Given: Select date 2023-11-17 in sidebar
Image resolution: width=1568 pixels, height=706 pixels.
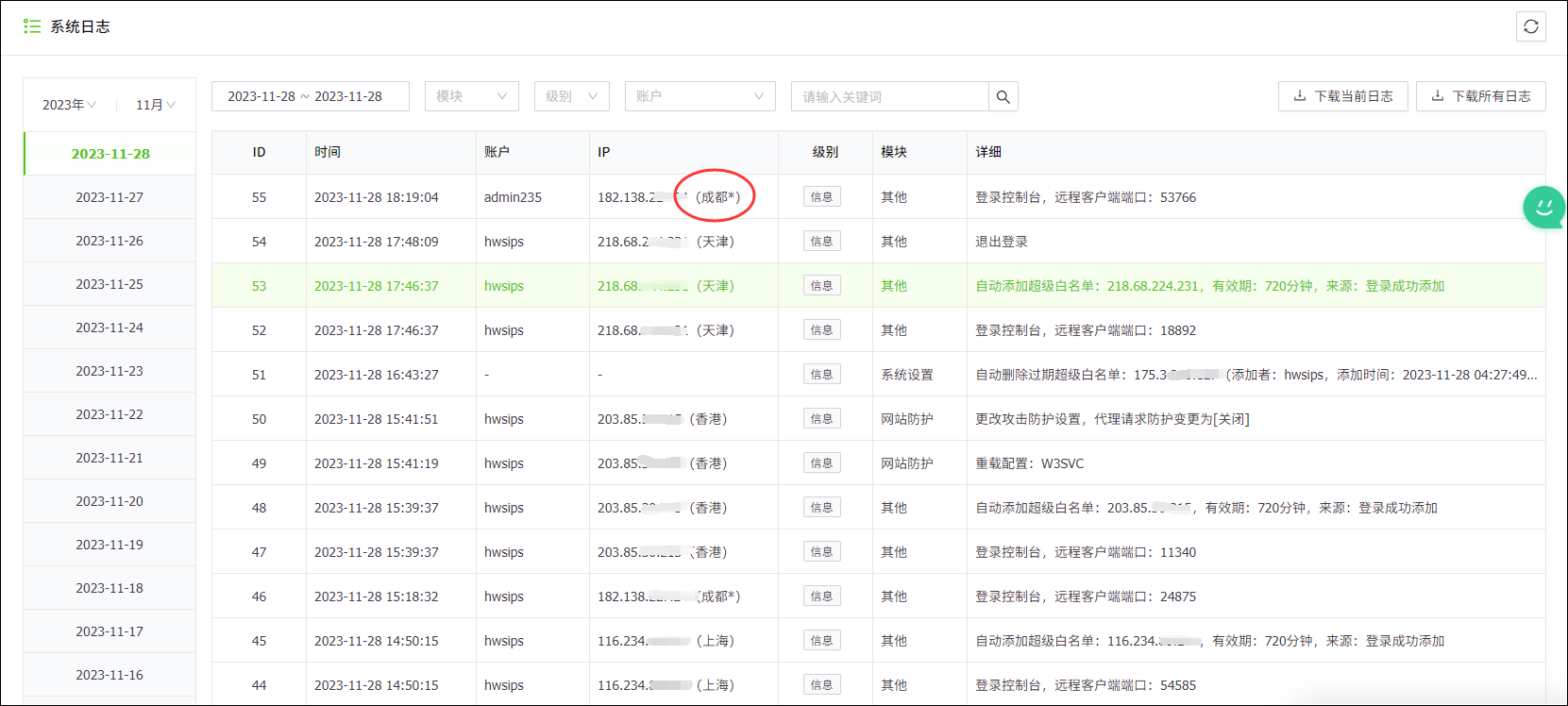Looking at the screenshot, I should [110, 631].
